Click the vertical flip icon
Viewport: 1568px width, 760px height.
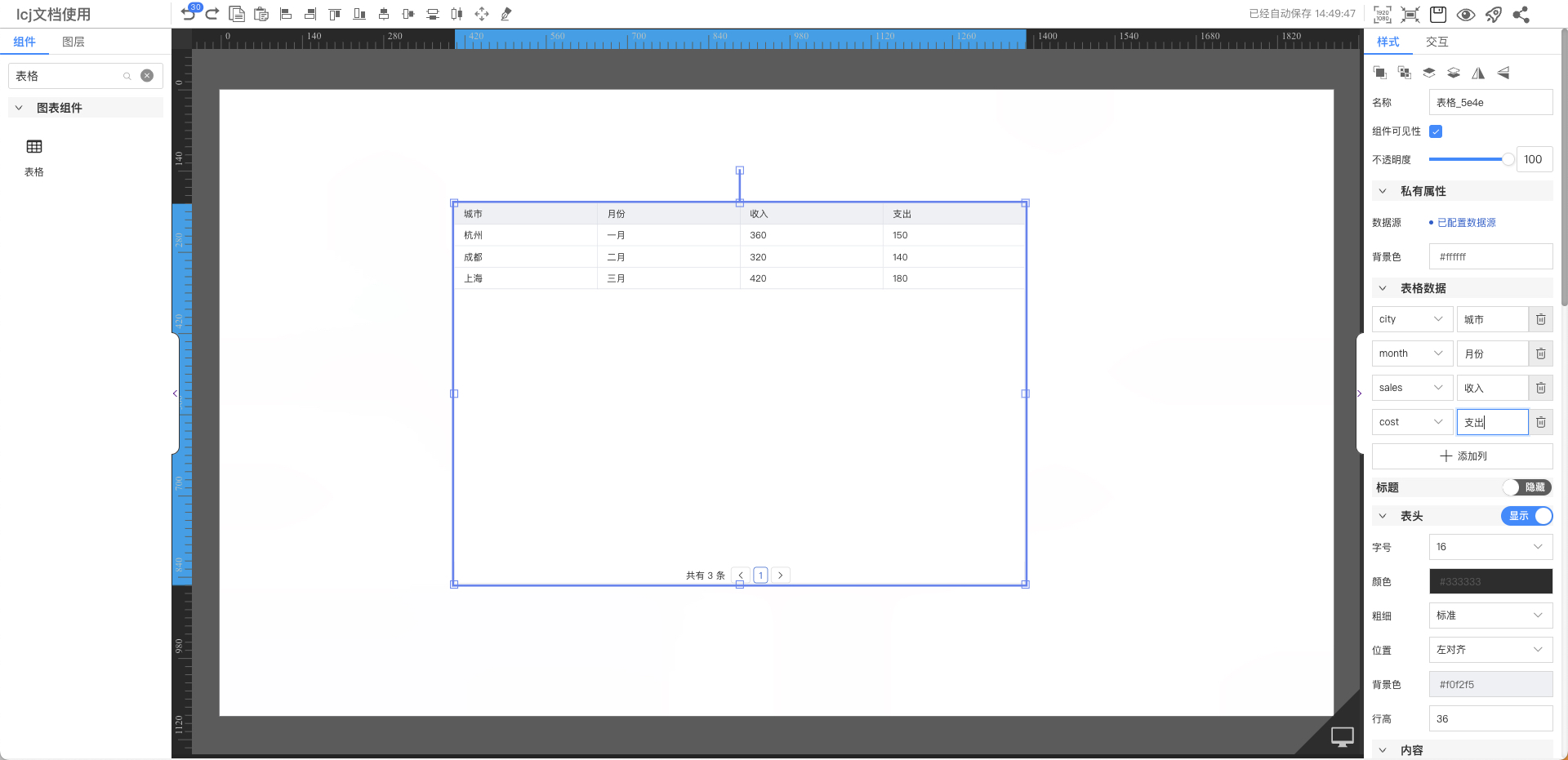1503,73
